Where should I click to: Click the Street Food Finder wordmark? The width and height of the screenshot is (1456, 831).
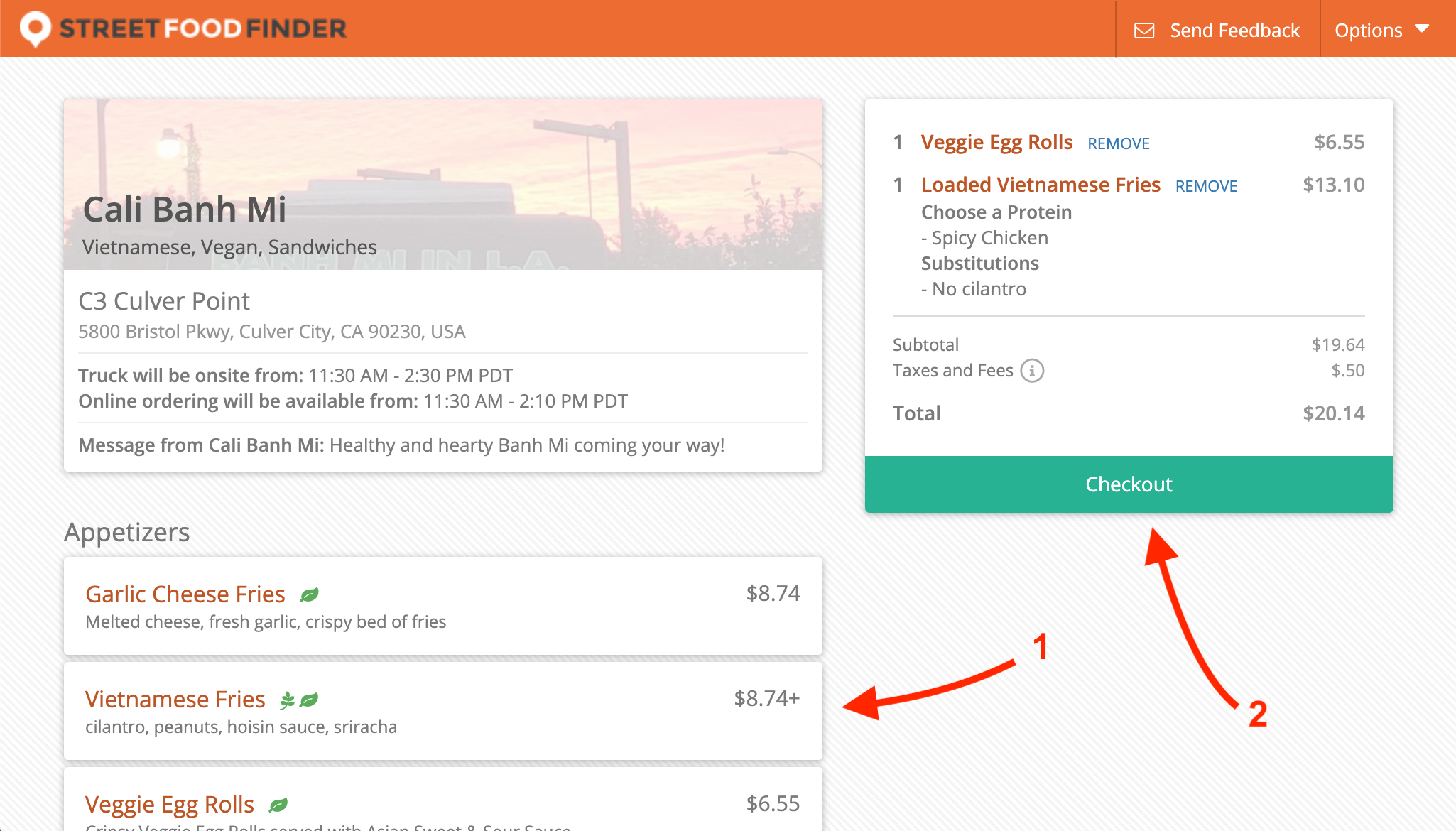pos(204,28)
